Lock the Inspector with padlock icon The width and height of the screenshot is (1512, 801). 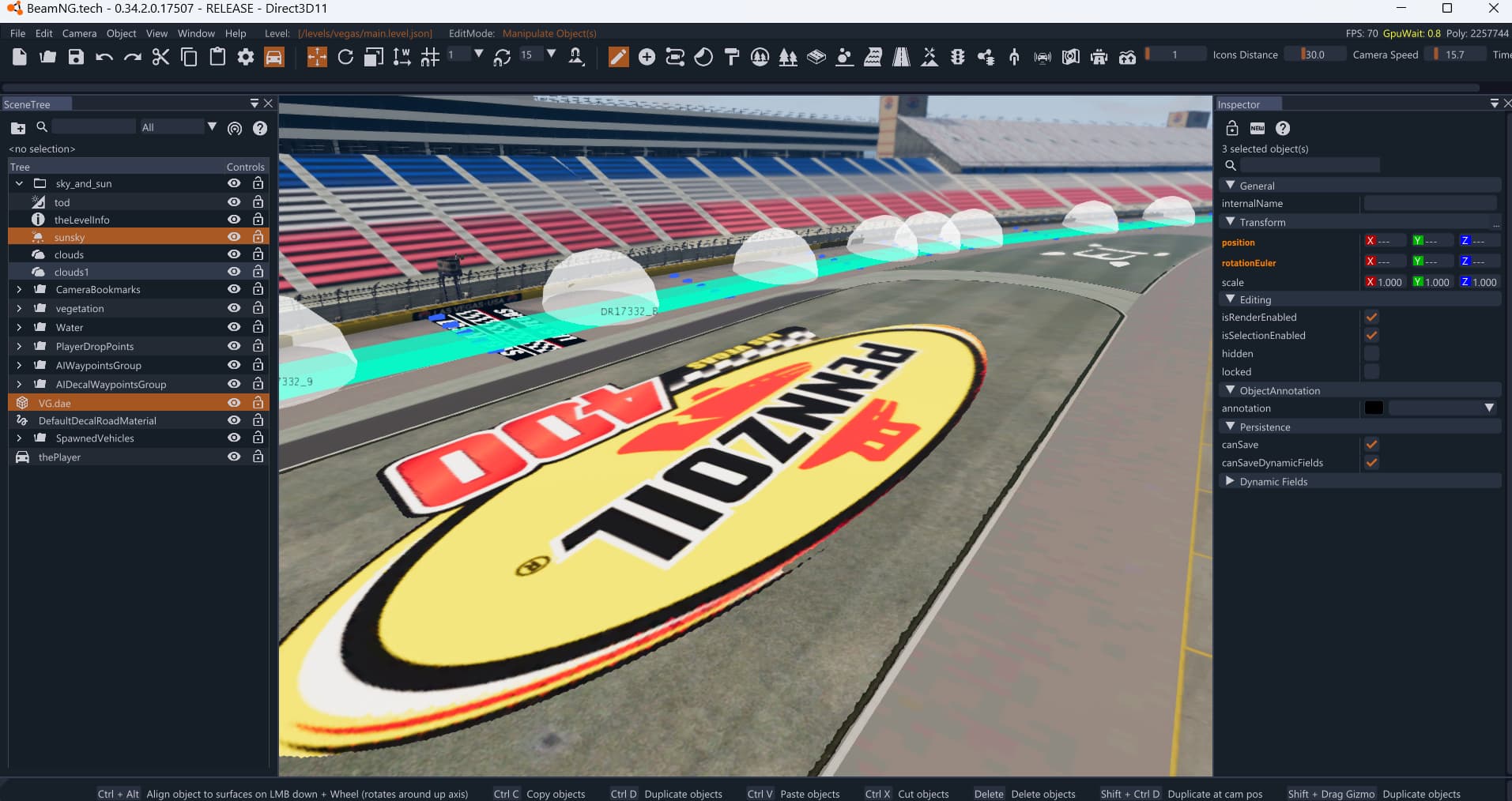(x=1231, y=128)
